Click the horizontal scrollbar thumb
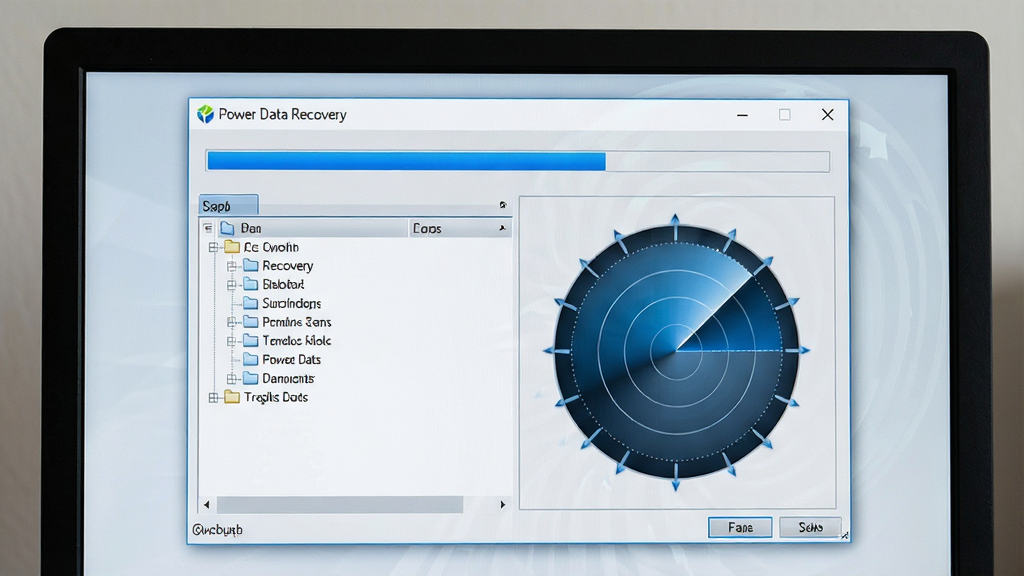 pos(340,504)
